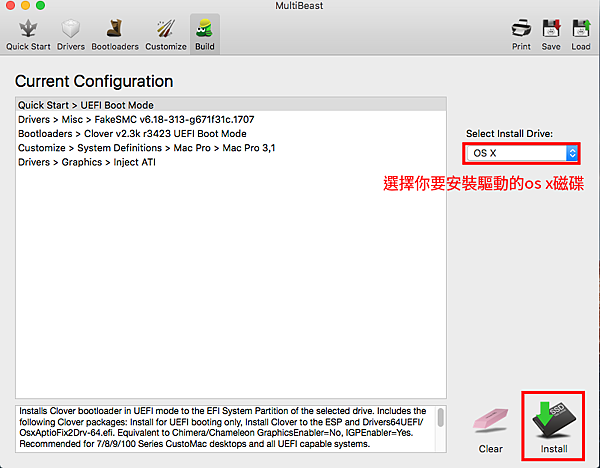
Task: Click the green zoom window button
Action: 40,5
